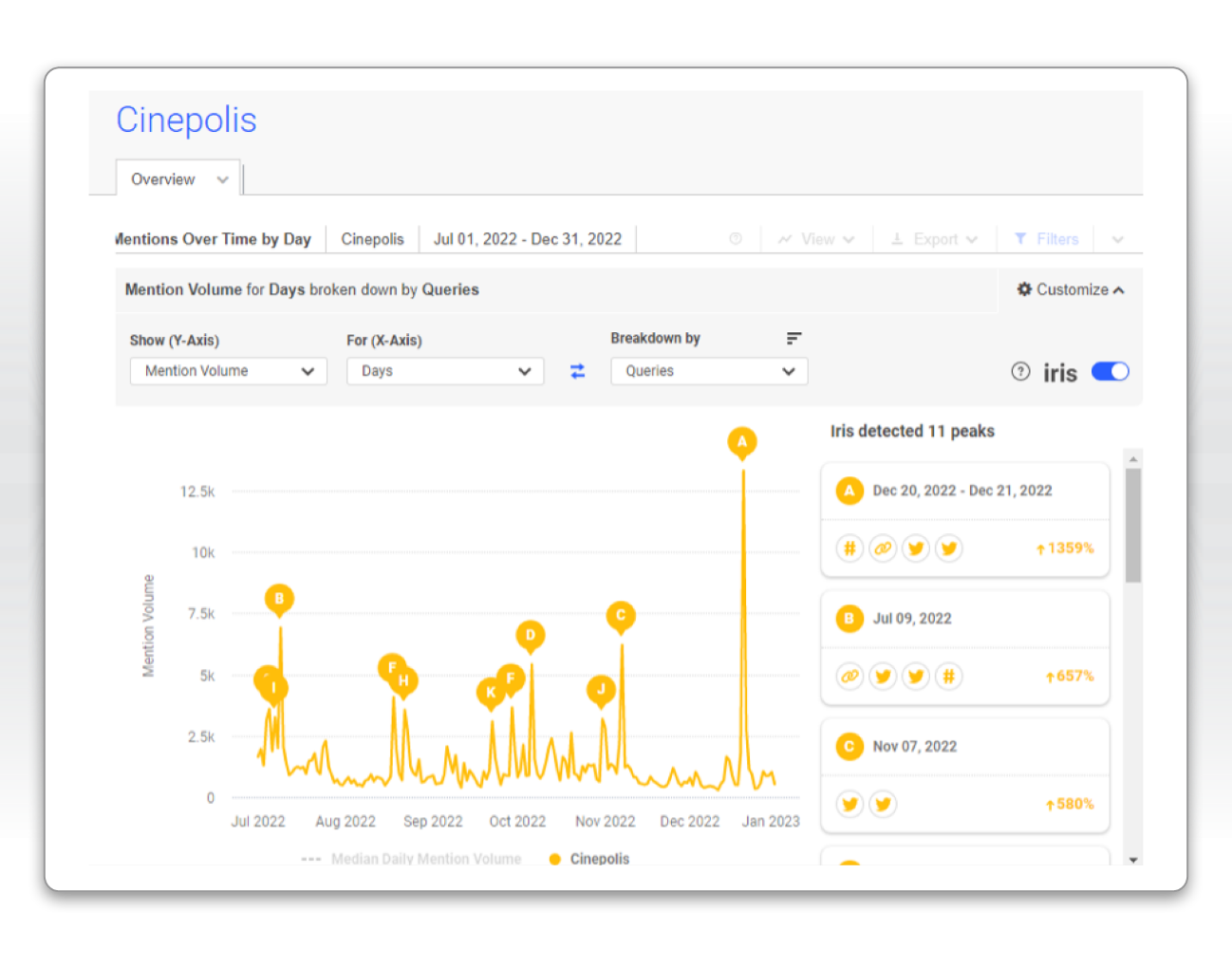This screenshot has height=966, width=1232.
Task: Click the Cinepolis page title
Action: pyautogui.click(x=186, y=121)
